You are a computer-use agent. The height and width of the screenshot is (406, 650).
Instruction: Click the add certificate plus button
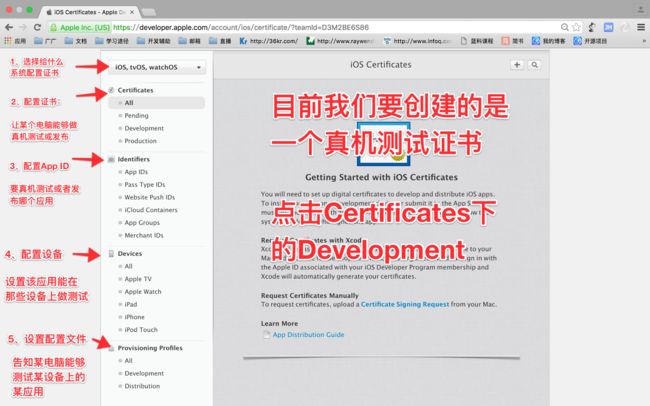[517, 65]
